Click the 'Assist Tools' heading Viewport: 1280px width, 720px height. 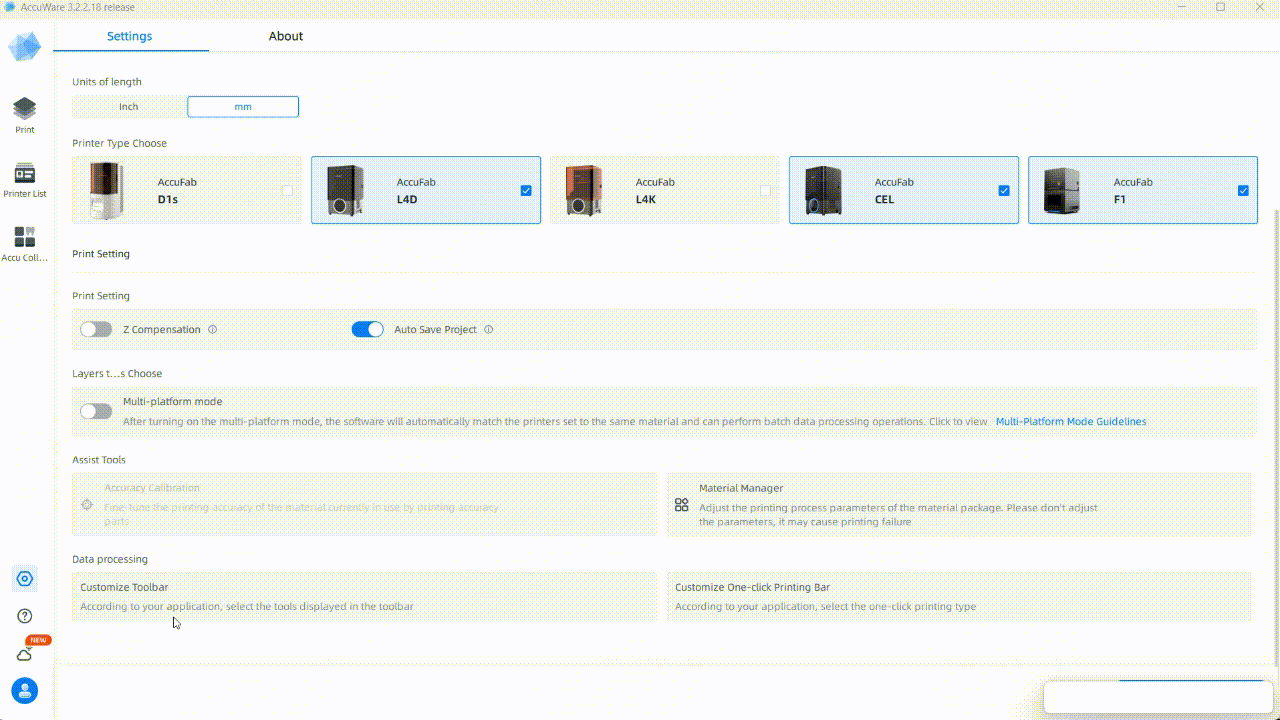pyautogui.click(x=99, y=460)
